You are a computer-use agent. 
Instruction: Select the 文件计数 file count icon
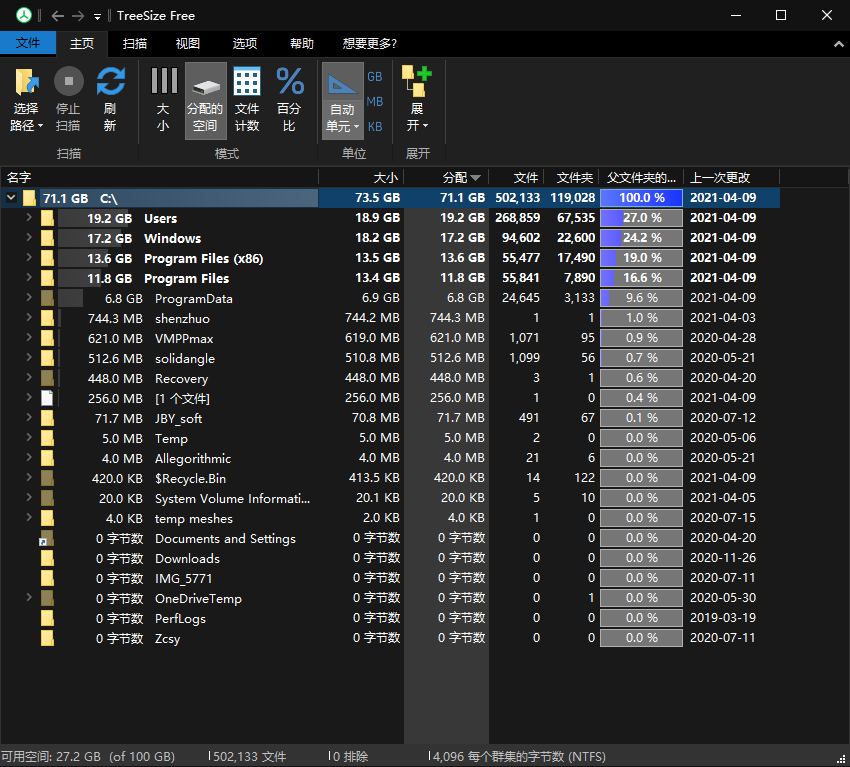coord(247,82)
